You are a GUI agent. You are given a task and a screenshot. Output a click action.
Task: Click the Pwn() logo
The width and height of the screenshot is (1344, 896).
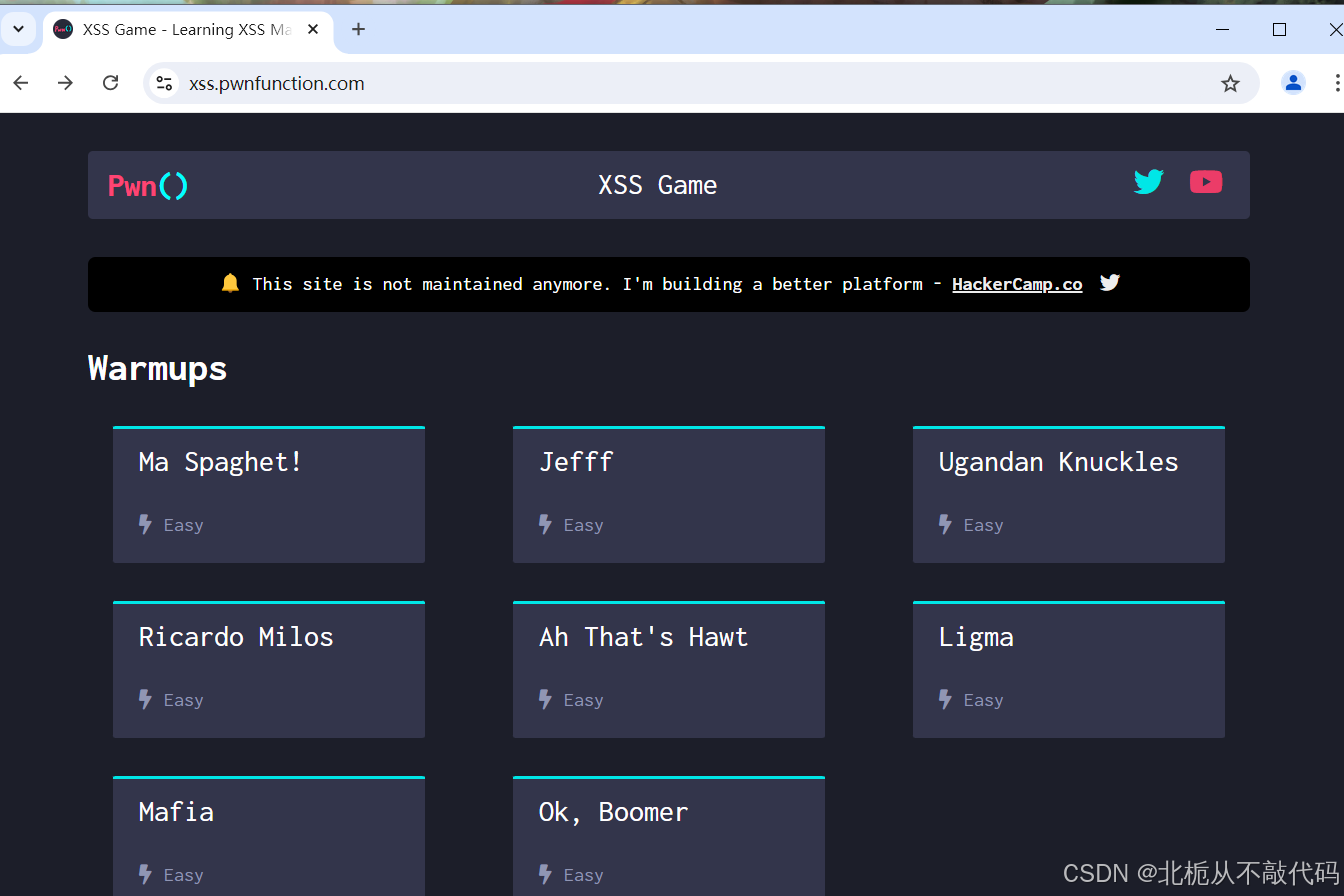pyautogui.click(x=147, y=185)
